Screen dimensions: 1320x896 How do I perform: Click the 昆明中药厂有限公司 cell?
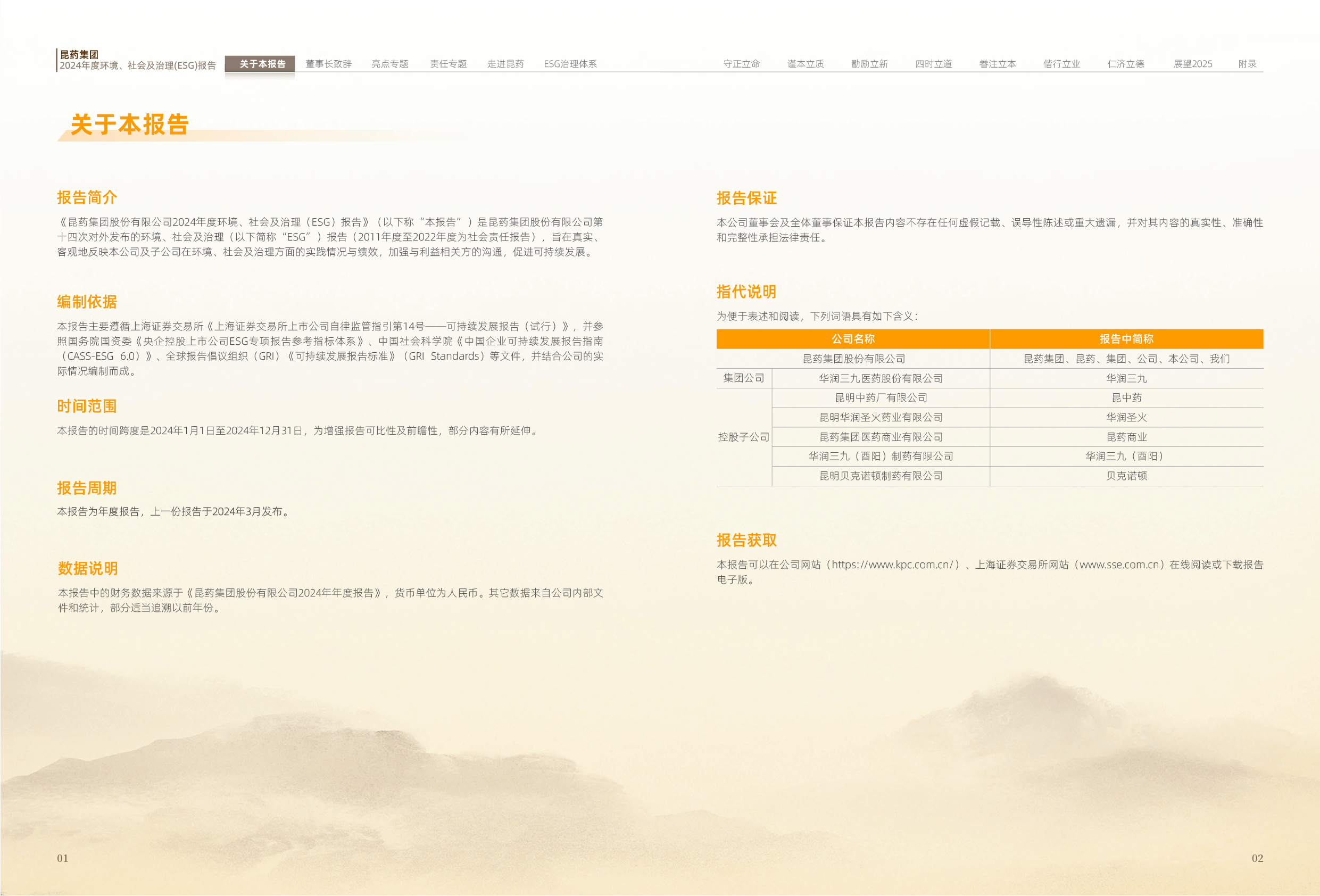pos(881,397)
